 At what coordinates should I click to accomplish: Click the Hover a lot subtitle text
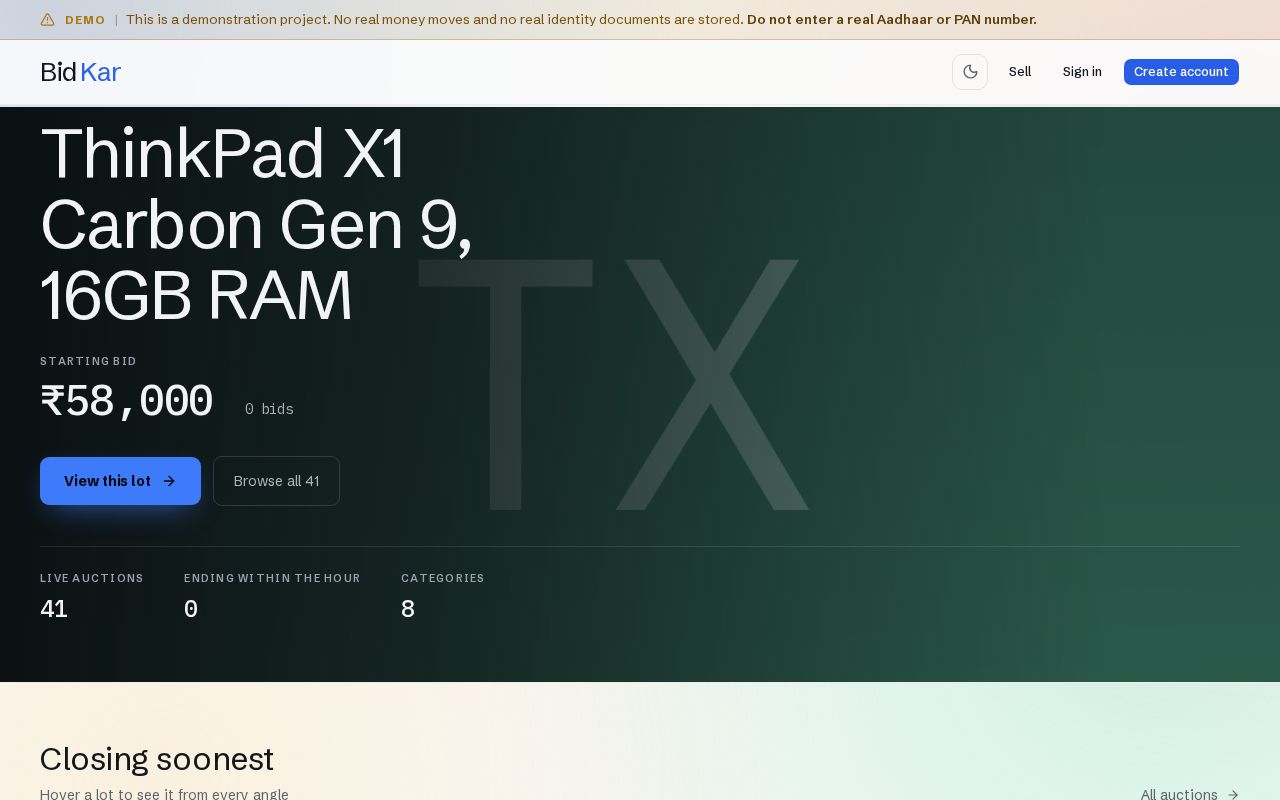(164, 794)
